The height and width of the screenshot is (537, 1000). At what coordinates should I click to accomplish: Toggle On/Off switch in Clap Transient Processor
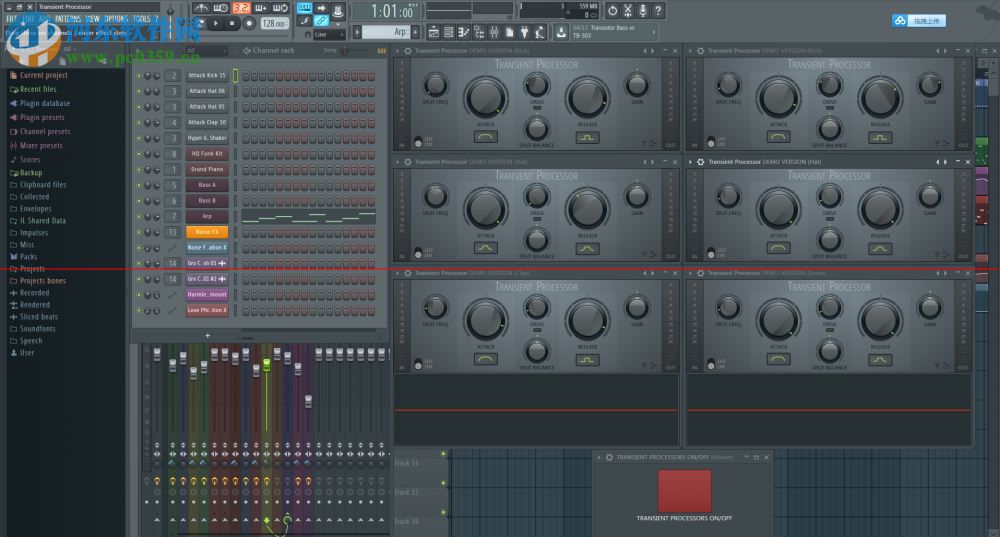pos(418,364)
